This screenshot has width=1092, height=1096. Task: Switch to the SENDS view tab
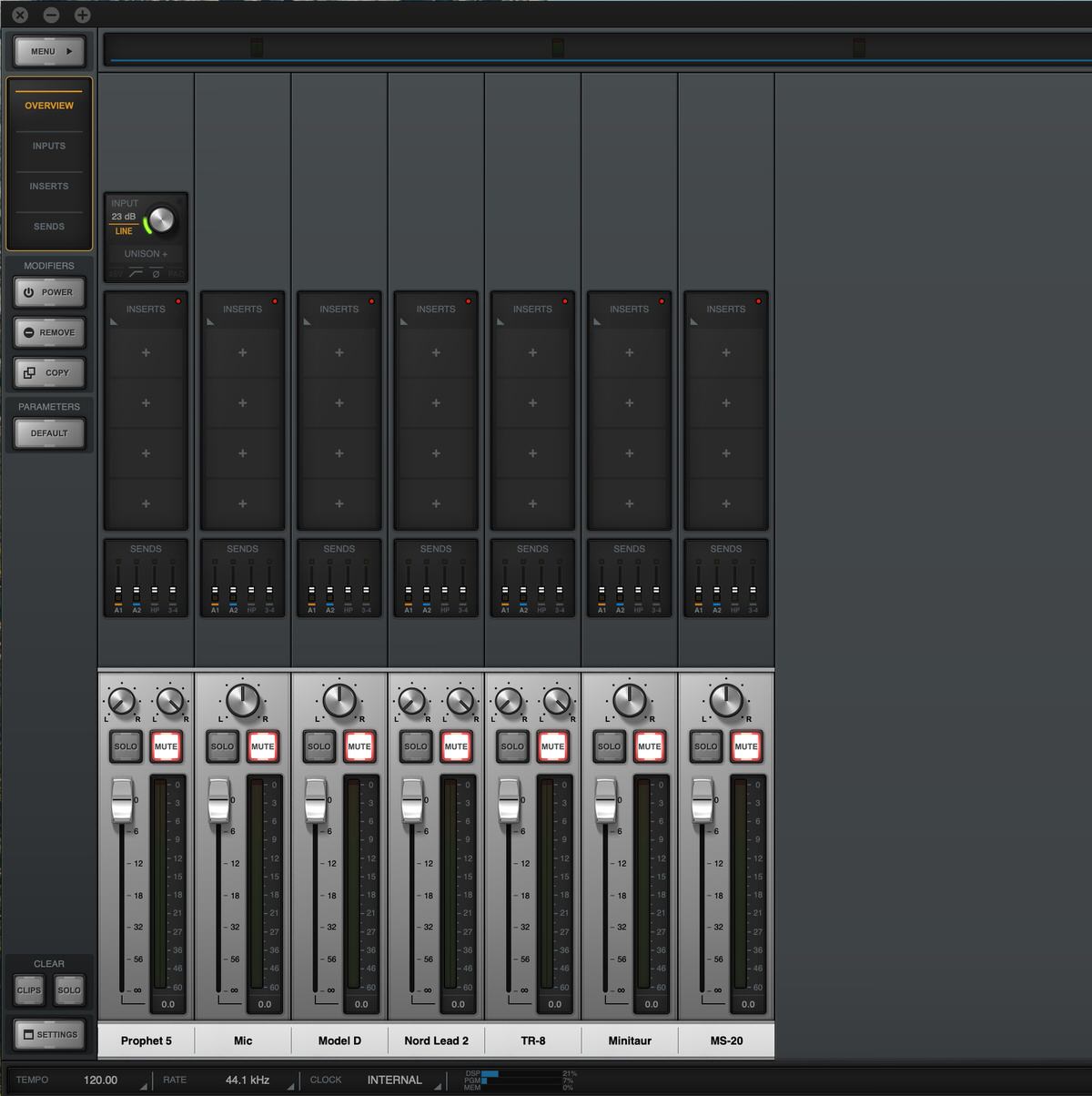(49, 226)
